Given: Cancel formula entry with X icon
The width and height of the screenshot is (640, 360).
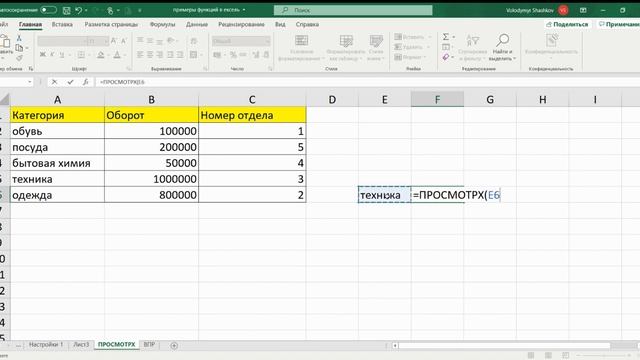Looking at the screenshot, I should click(x=54, y=82).
